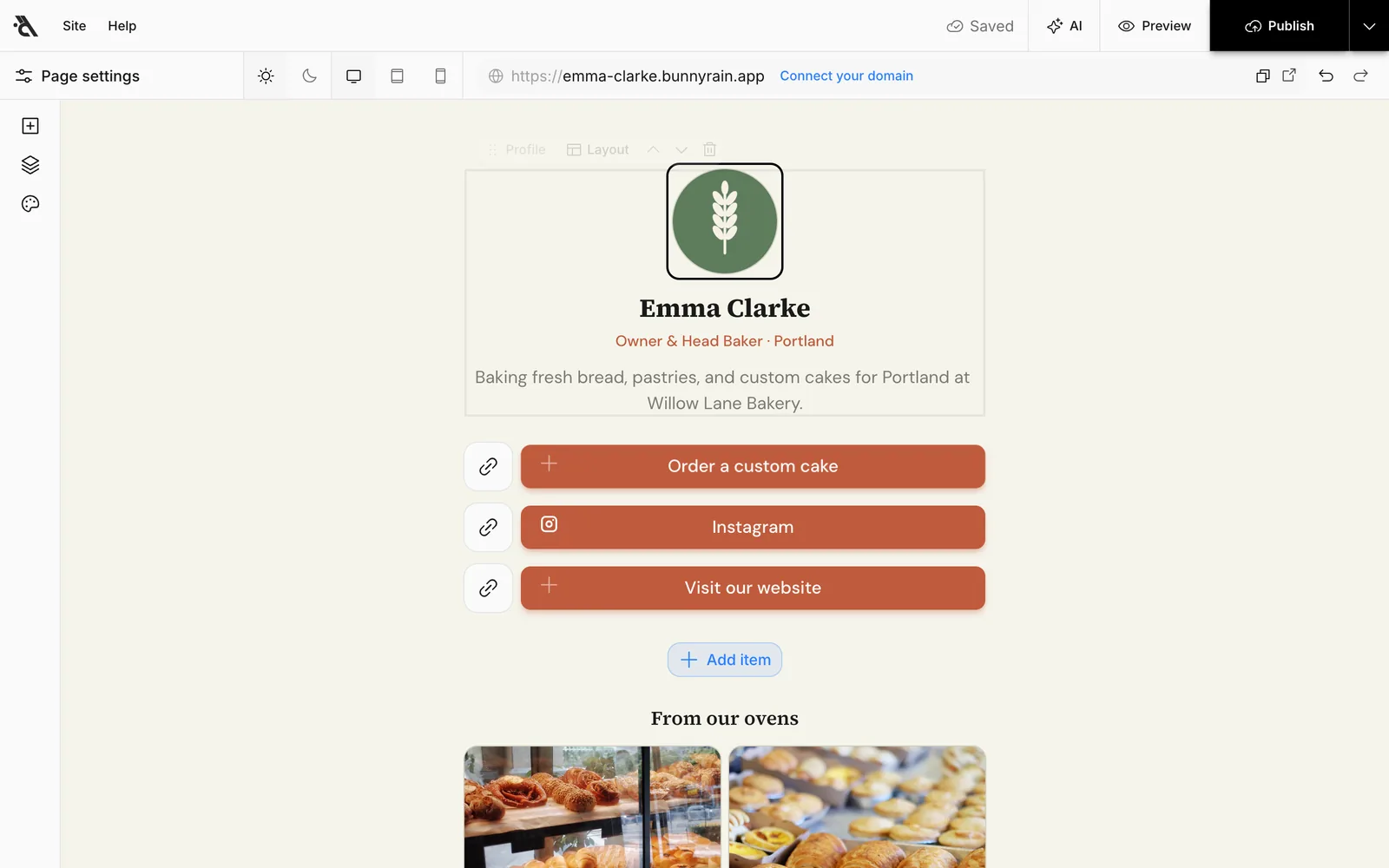Select the left bakery display photo
The height and width of the screenshot is (868, 1389).
click(593, 807)
